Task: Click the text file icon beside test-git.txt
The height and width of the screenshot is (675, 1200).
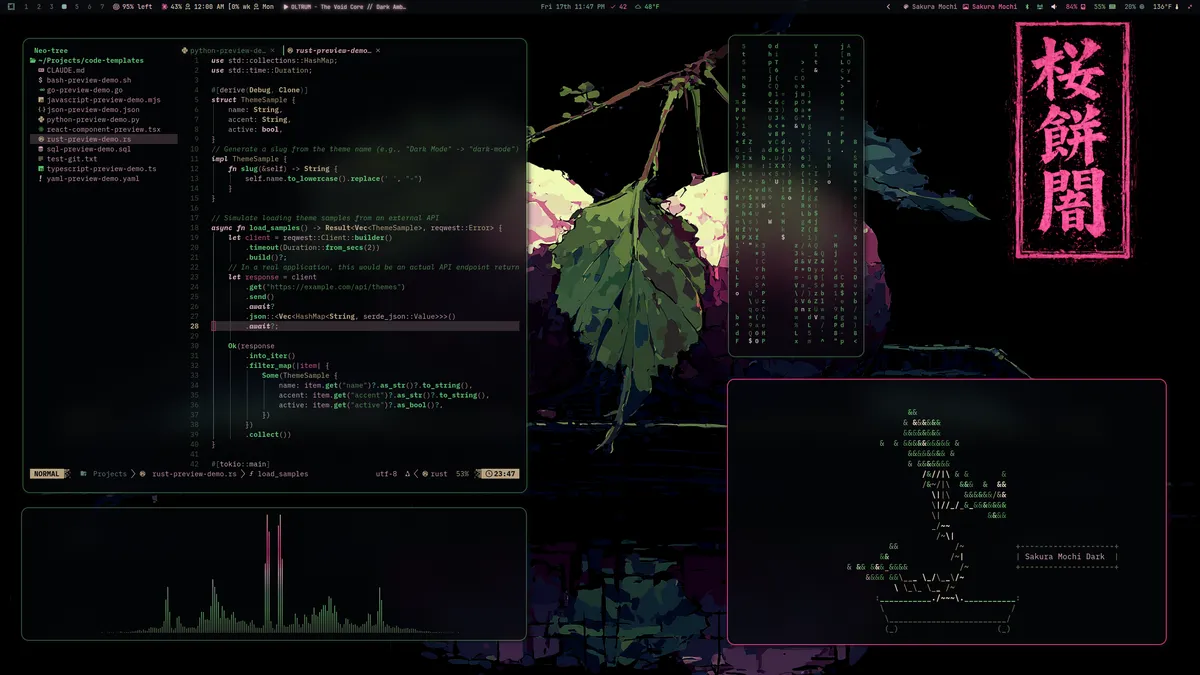Action: [x=40, y=159]
